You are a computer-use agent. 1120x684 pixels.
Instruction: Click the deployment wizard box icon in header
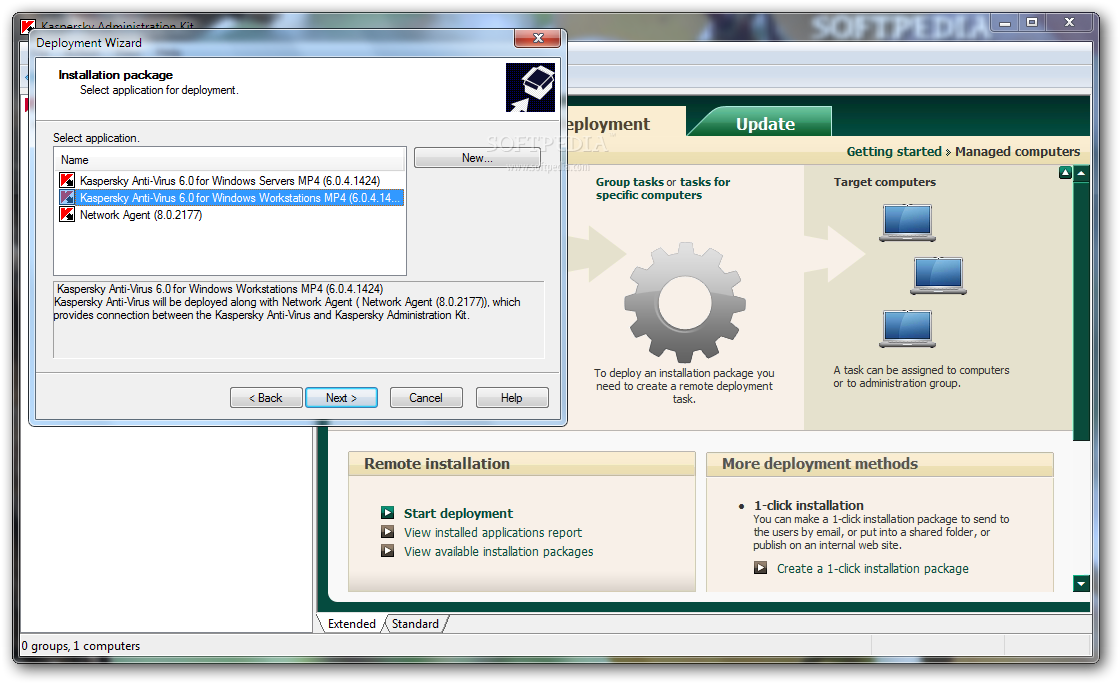(x=530, y=88)
